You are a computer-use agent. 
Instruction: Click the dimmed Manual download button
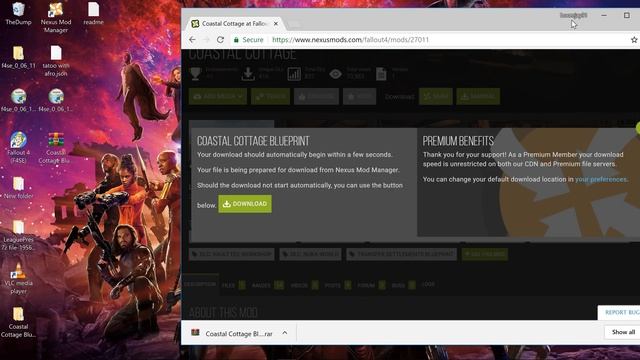coord(478,96)
